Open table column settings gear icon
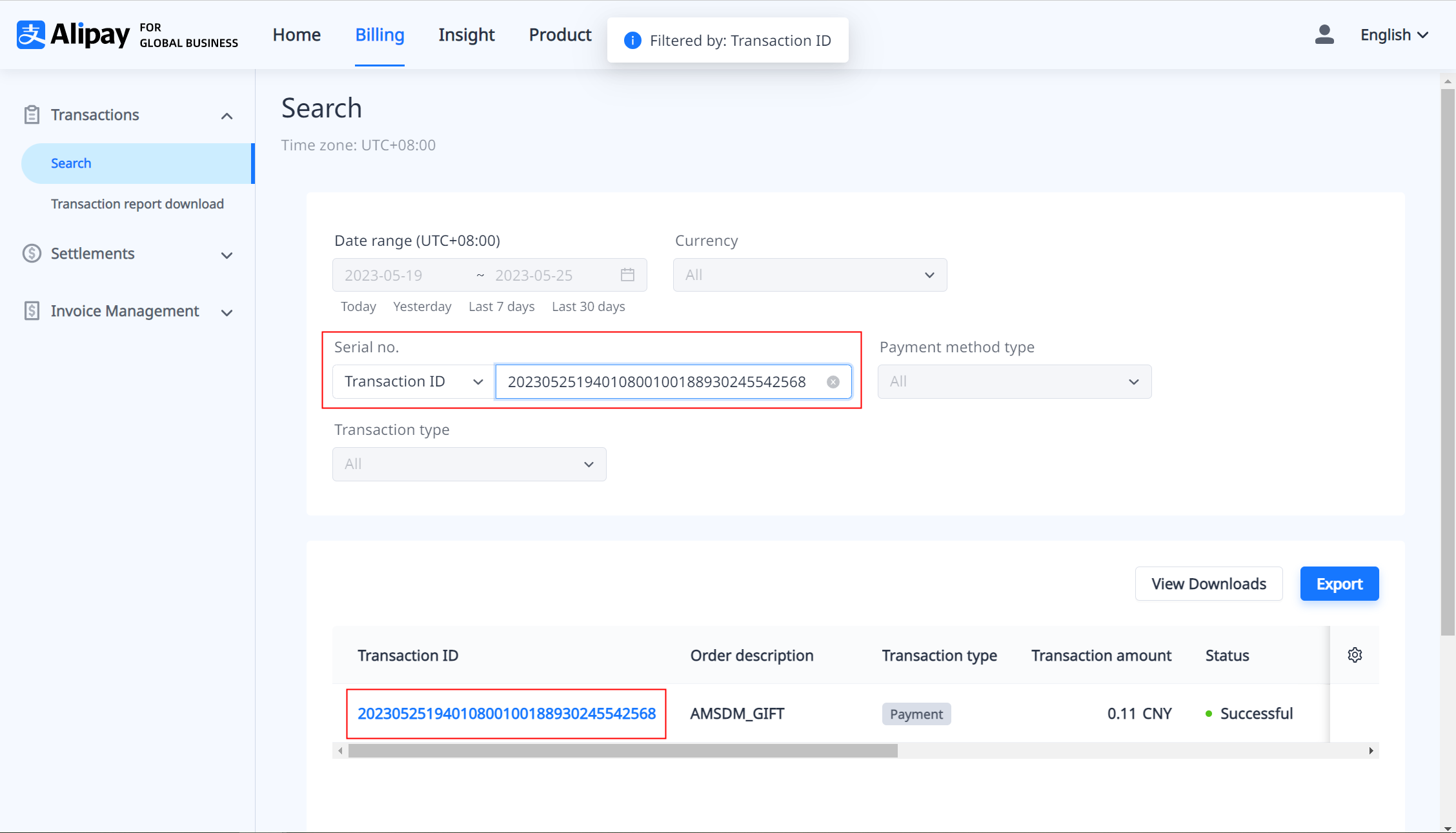This screenshot has width=1456, height=833. 1355,655
